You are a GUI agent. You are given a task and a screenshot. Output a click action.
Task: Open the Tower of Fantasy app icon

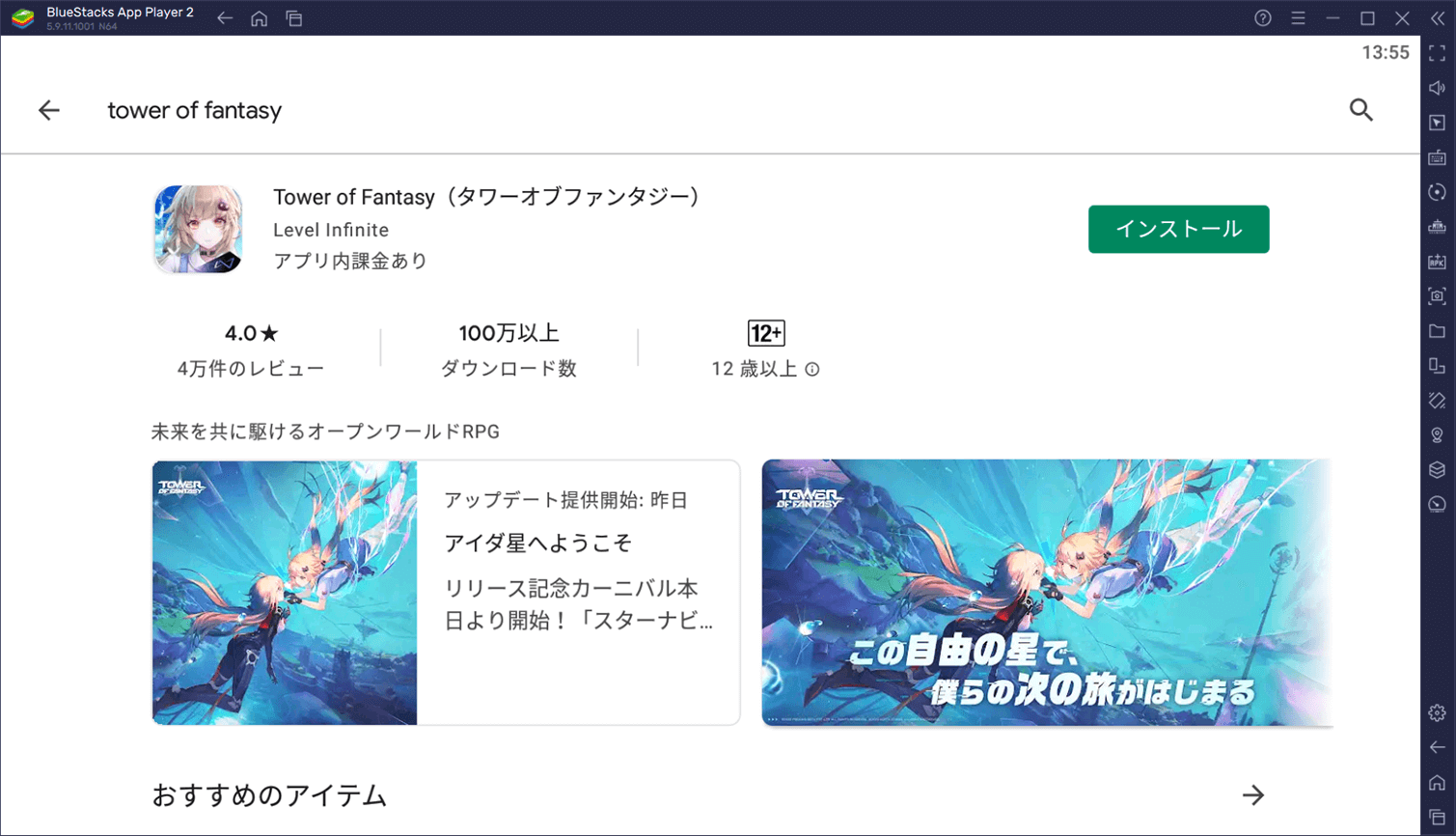198,230
